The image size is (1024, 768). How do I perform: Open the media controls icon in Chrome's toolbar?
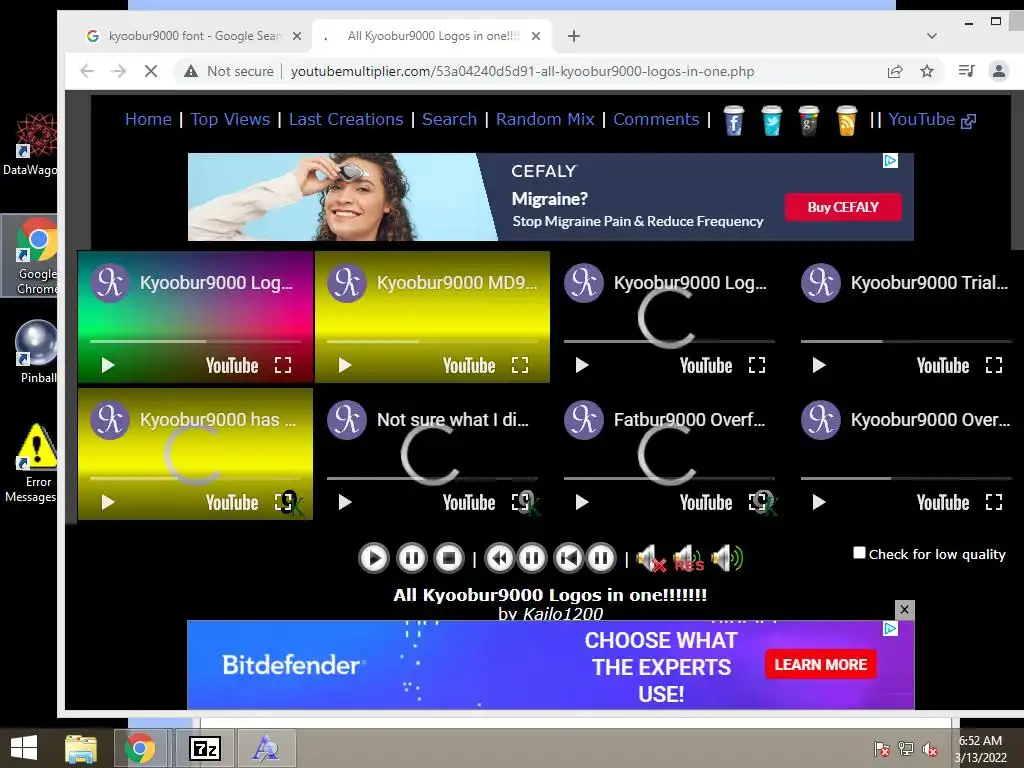coord(967,71)
